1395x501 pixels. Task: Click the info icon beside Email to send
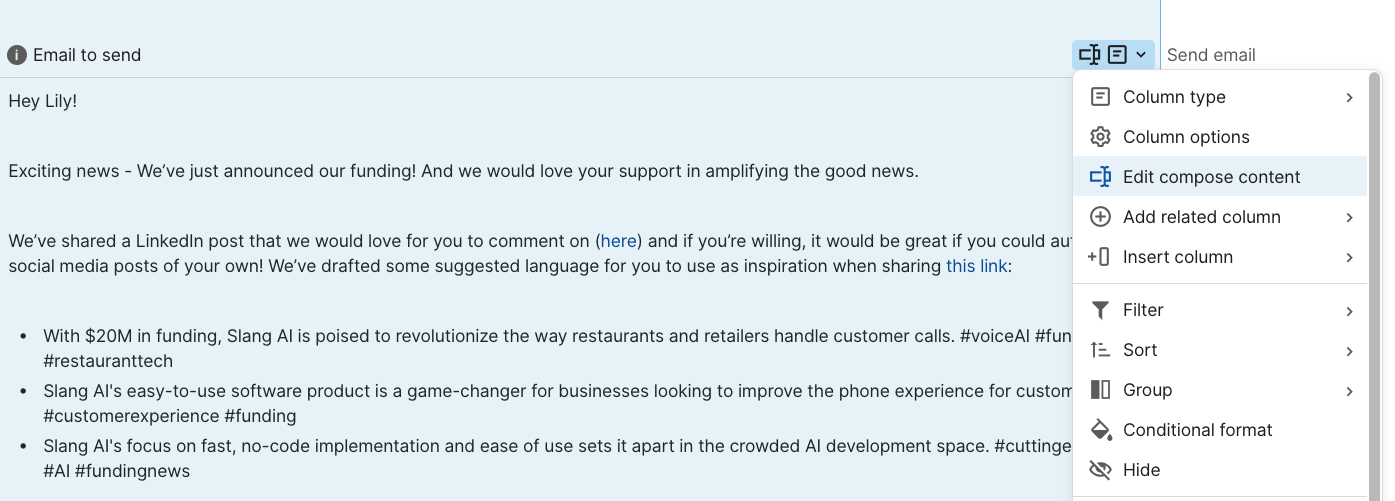point(17,55)
